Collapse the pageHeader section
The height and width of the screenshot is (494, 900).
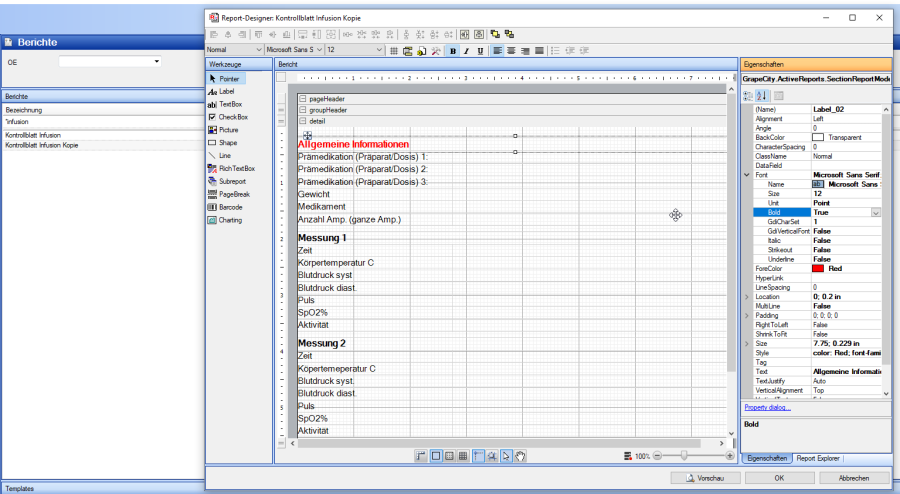(303, 99)
